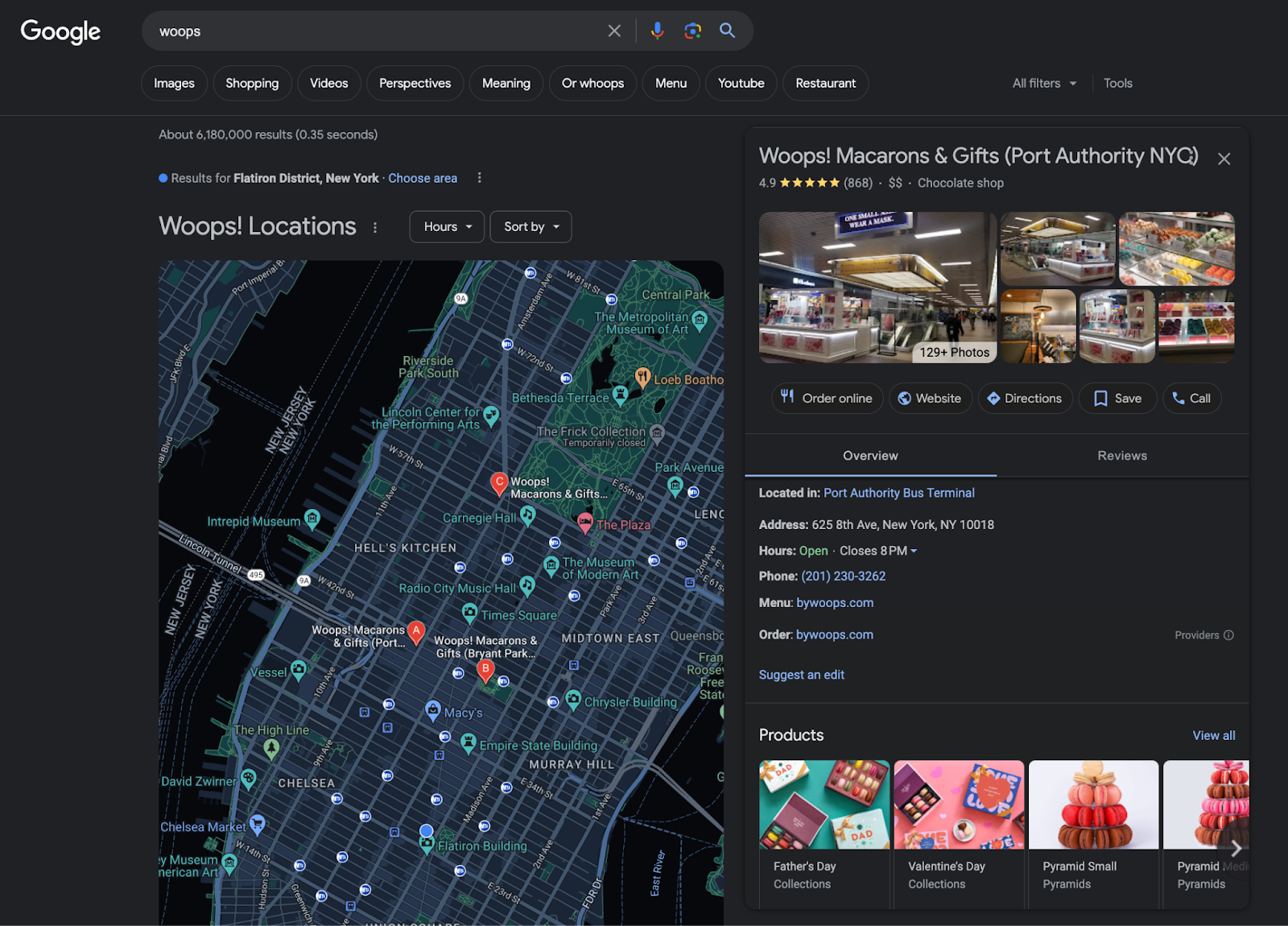Click the Macy's shopping marker on map

(x=433, y=710)
